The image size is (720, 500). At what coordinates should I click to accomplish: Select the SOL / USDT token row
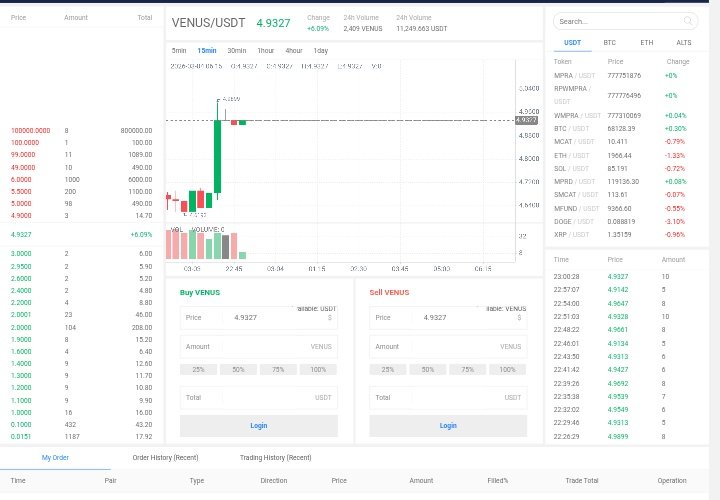625,169
